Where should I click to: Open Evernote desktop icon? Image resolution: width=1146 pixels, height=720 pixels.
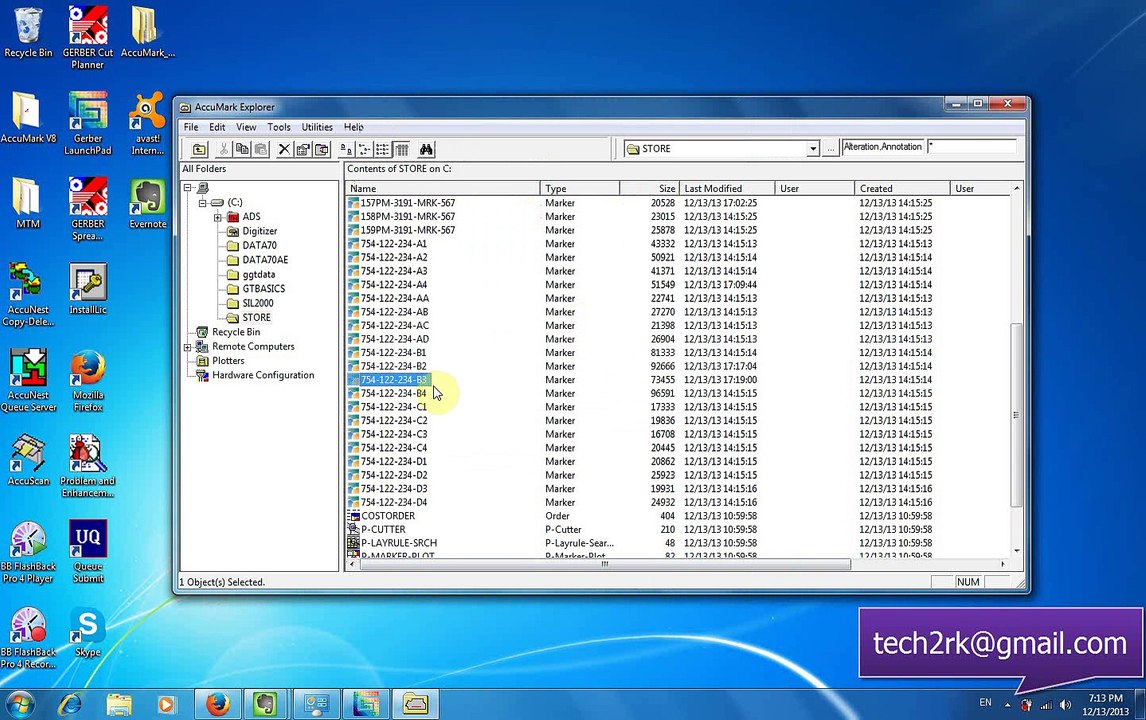pyautogui.click(x=148, y=203)
